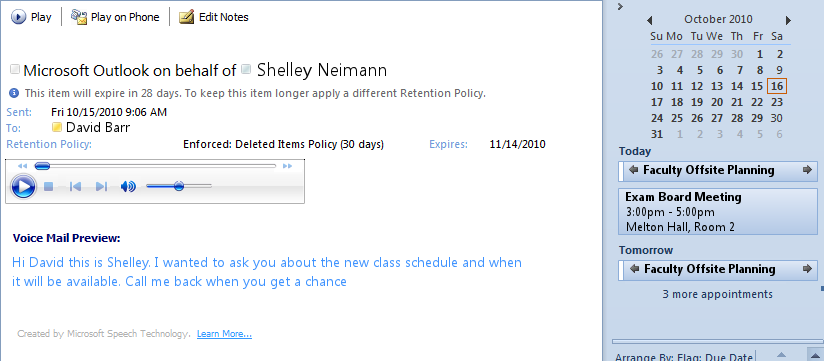
Task: Click presence indicator beside Microsoft Outlook
Action: pyautogui.click(x=15, y=69)
